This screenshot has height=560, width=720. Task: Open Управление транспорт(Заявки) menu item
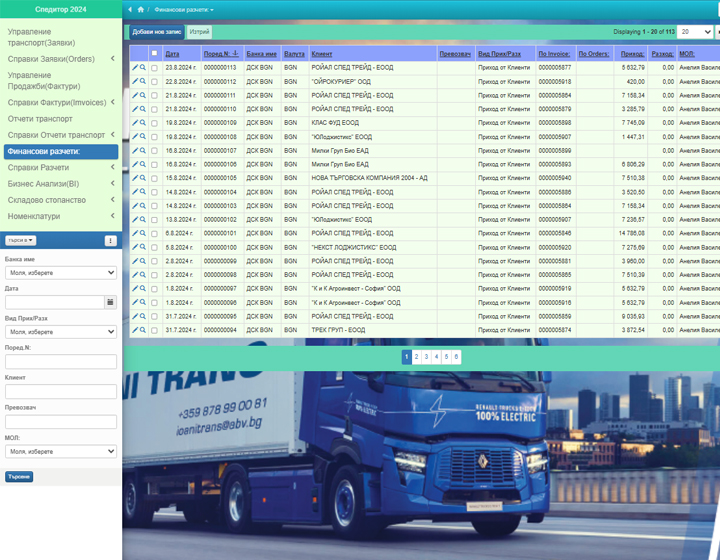[x=61, y=37]
